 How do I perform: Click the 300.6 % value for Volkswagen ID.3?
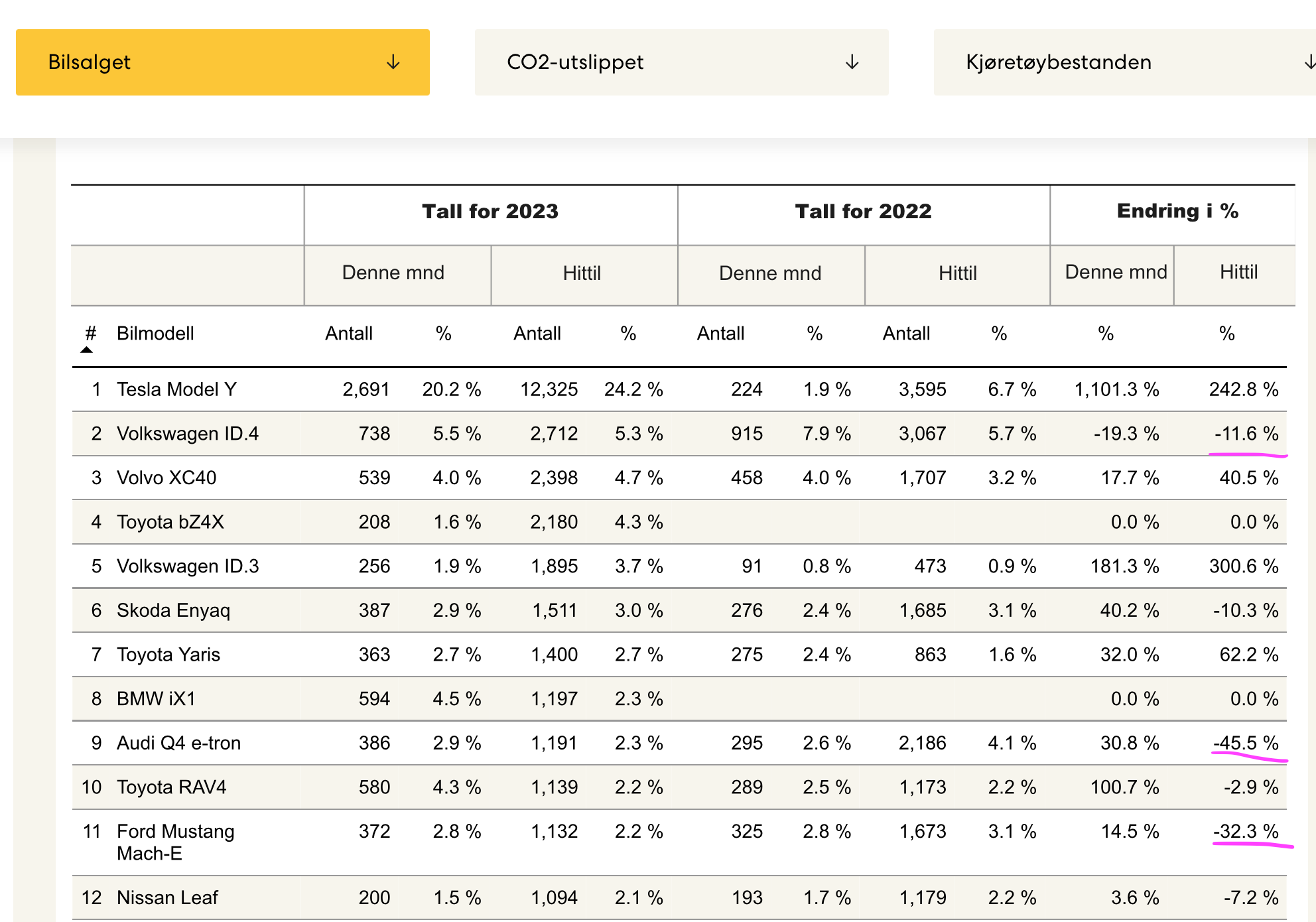(x=1244, y=566)
